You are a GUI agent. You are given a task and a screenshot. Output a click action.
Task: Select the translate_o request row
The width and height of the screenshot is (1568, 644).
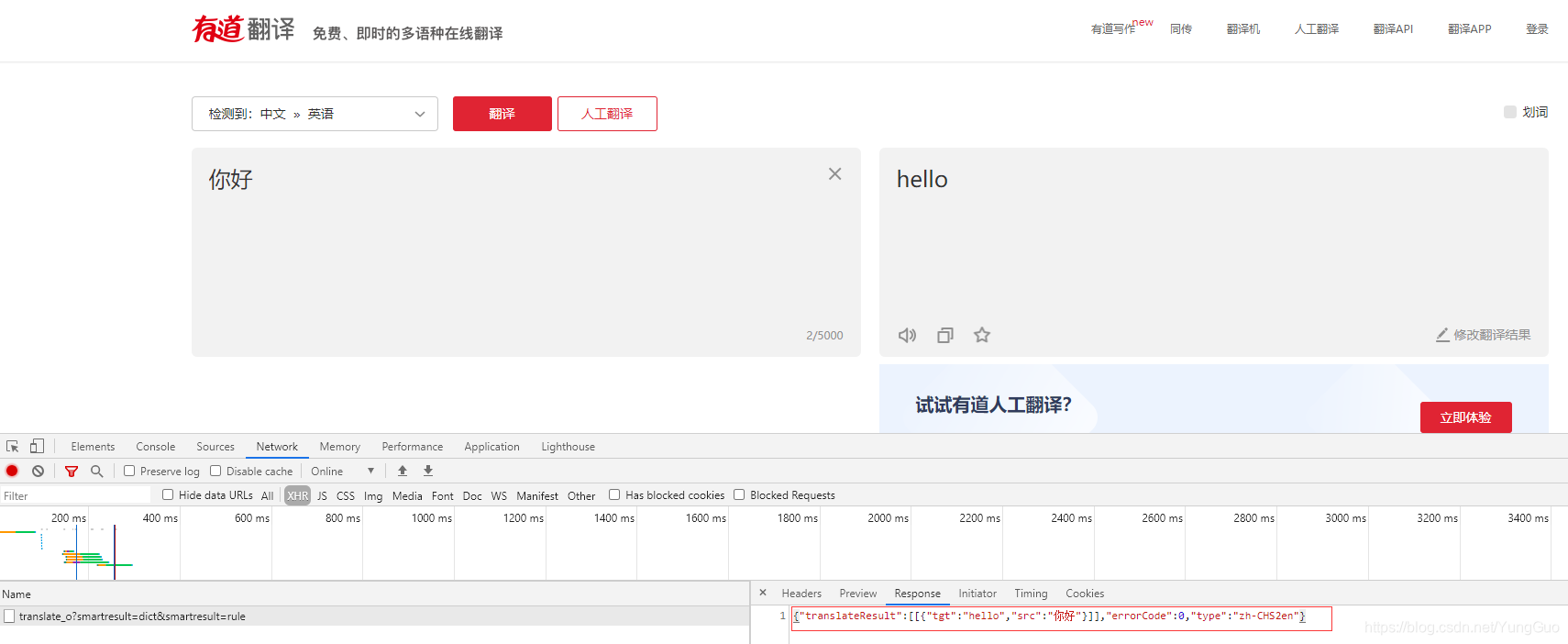(x=375, y=616)
